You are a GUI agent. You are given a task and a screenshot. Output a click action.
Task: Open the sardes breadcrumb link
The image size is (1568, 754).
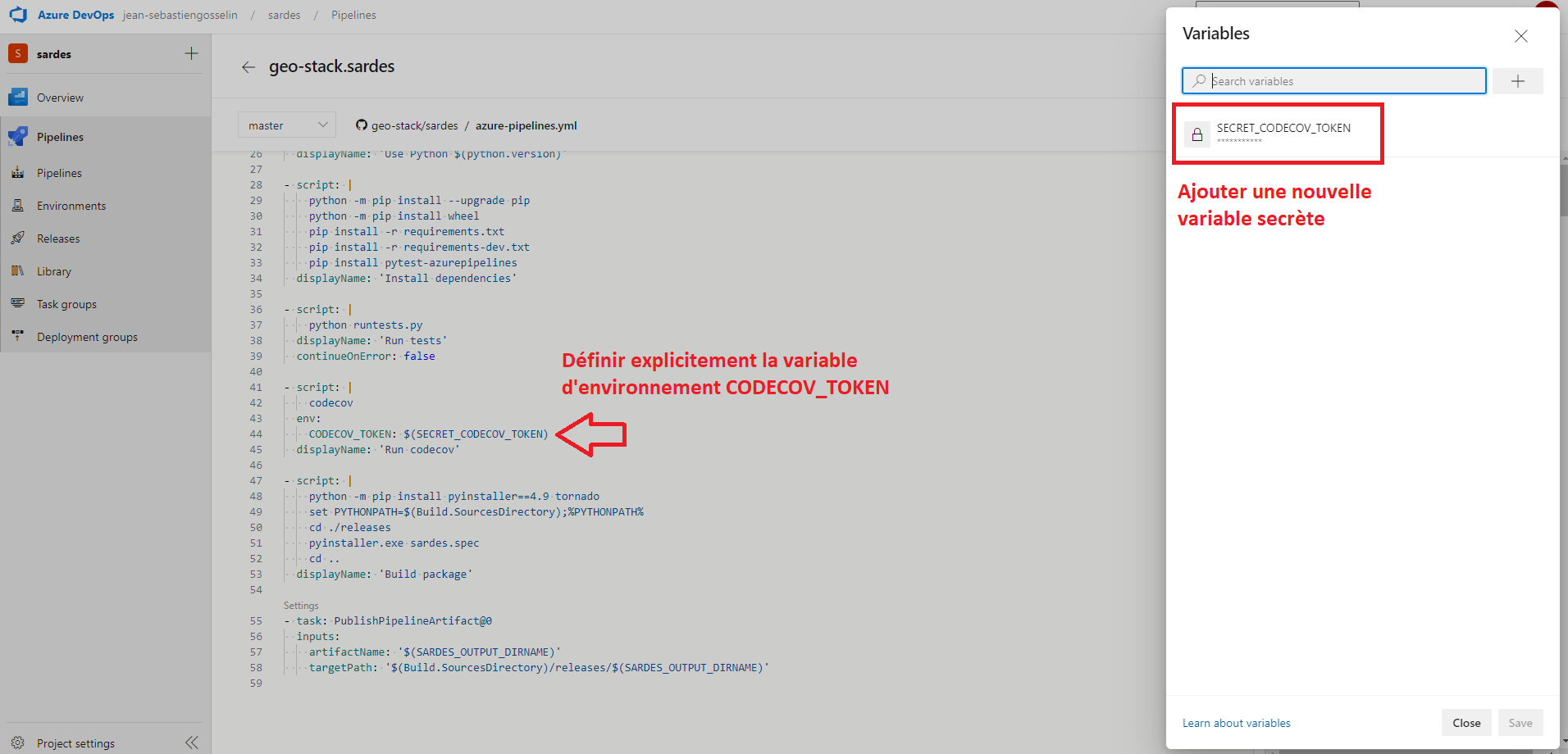coord(285,15)
